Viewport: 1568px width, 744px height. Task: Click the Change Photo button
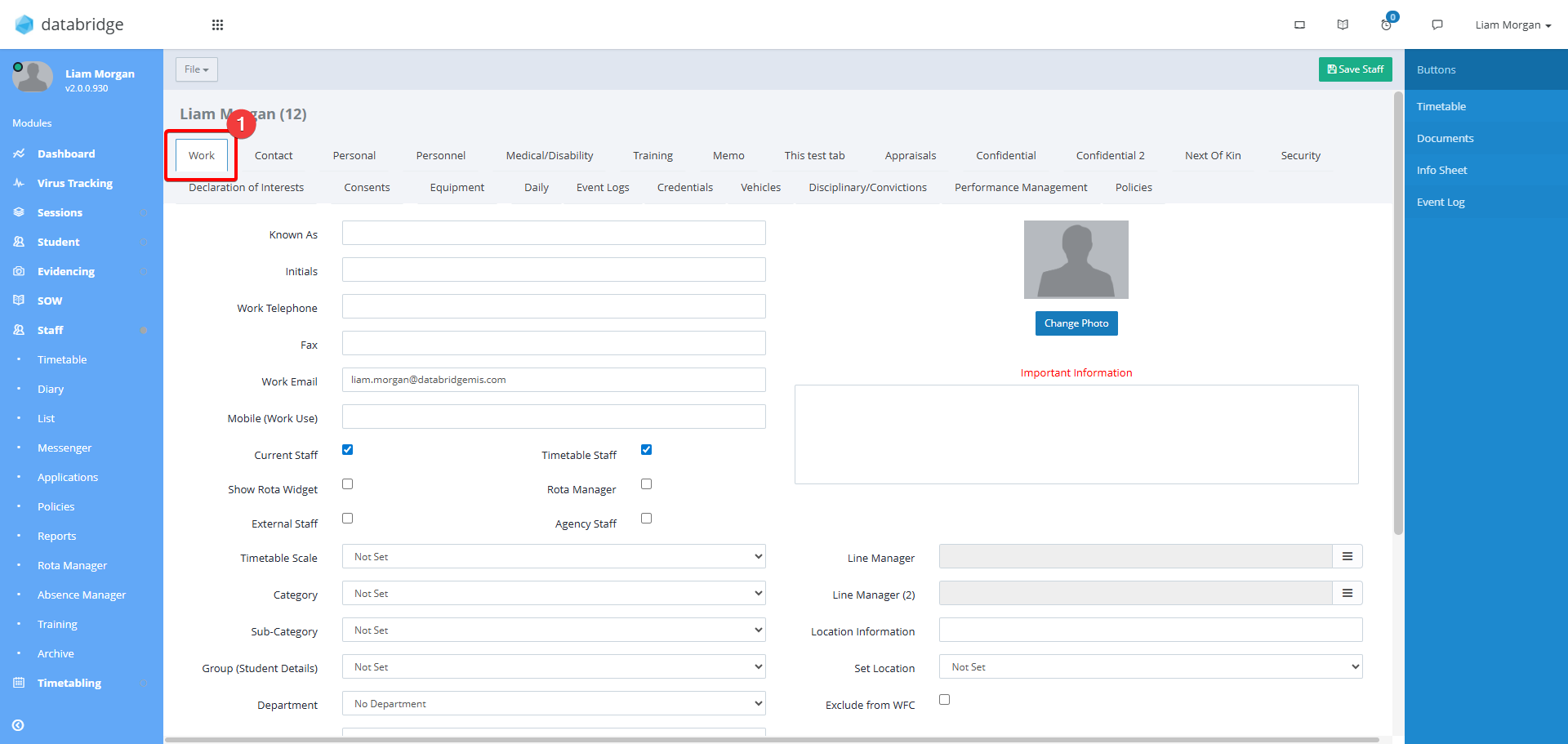click(x=1076, y=323)
